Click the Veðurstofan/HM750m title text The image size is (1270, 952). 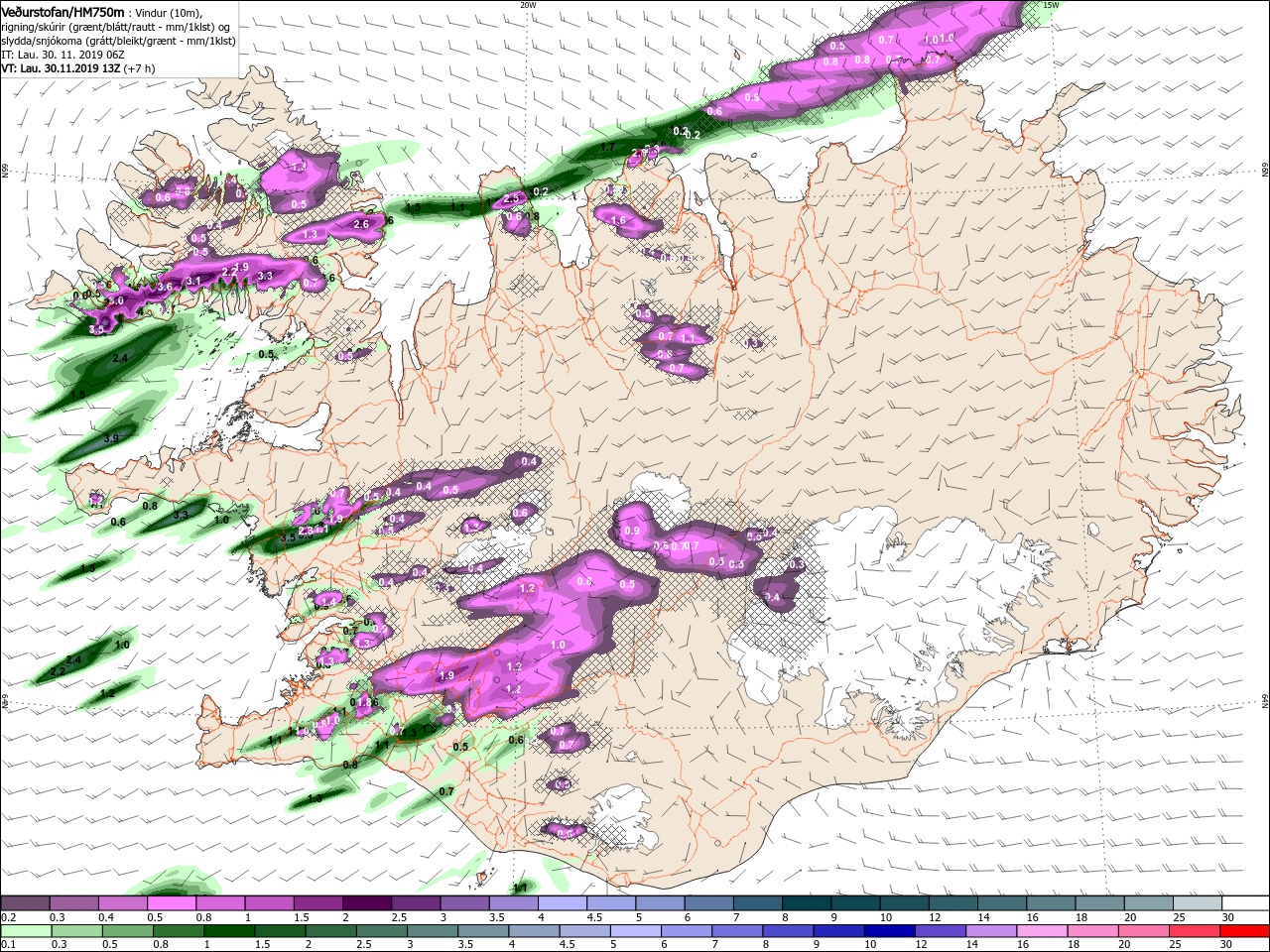tap(63, 11)
